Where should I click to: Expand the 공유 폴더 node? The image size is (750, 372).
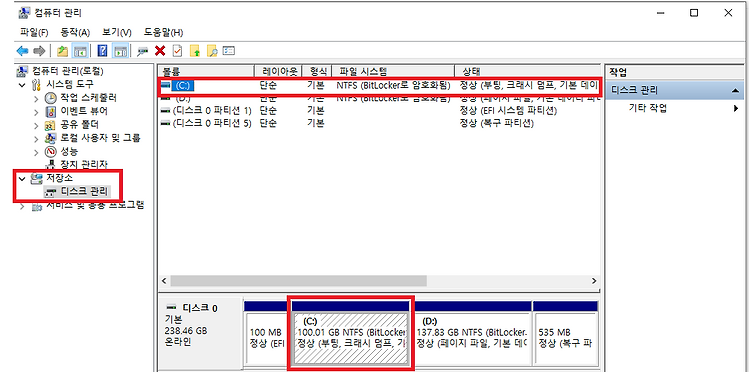point(36,125)
